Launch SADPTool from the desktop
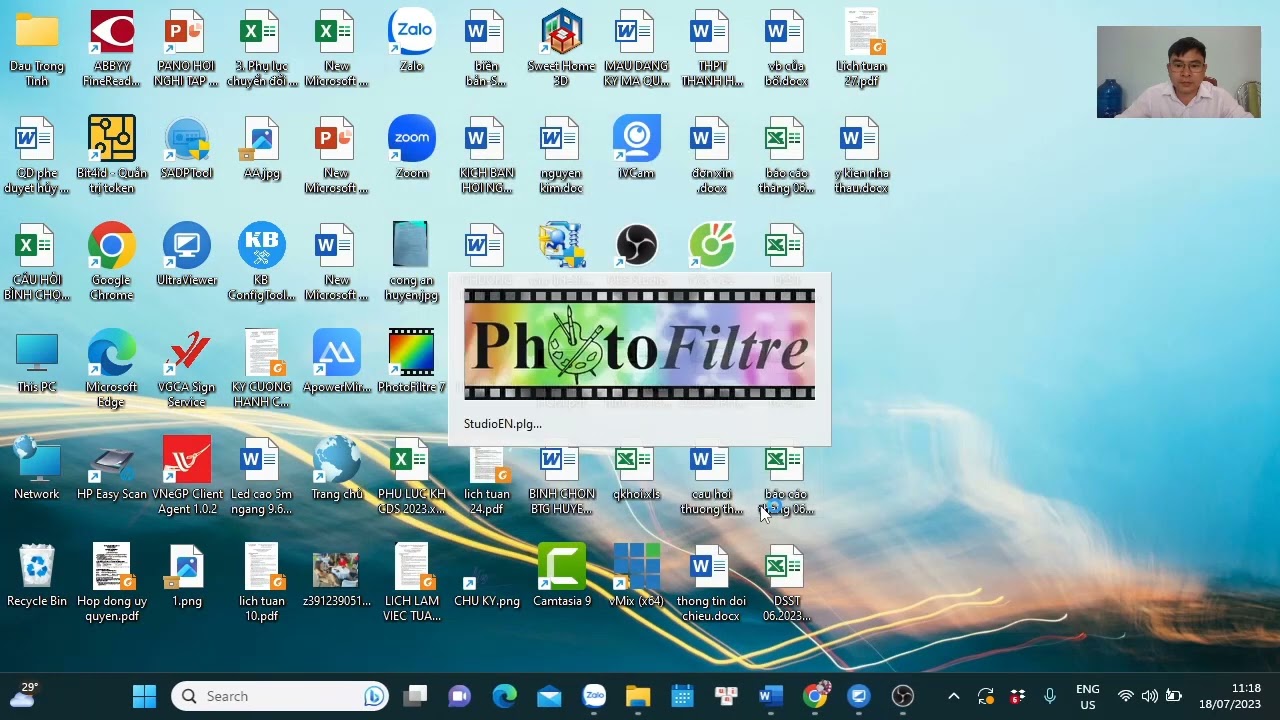This screenshot has width=1280, height=720. coord(186,148)
